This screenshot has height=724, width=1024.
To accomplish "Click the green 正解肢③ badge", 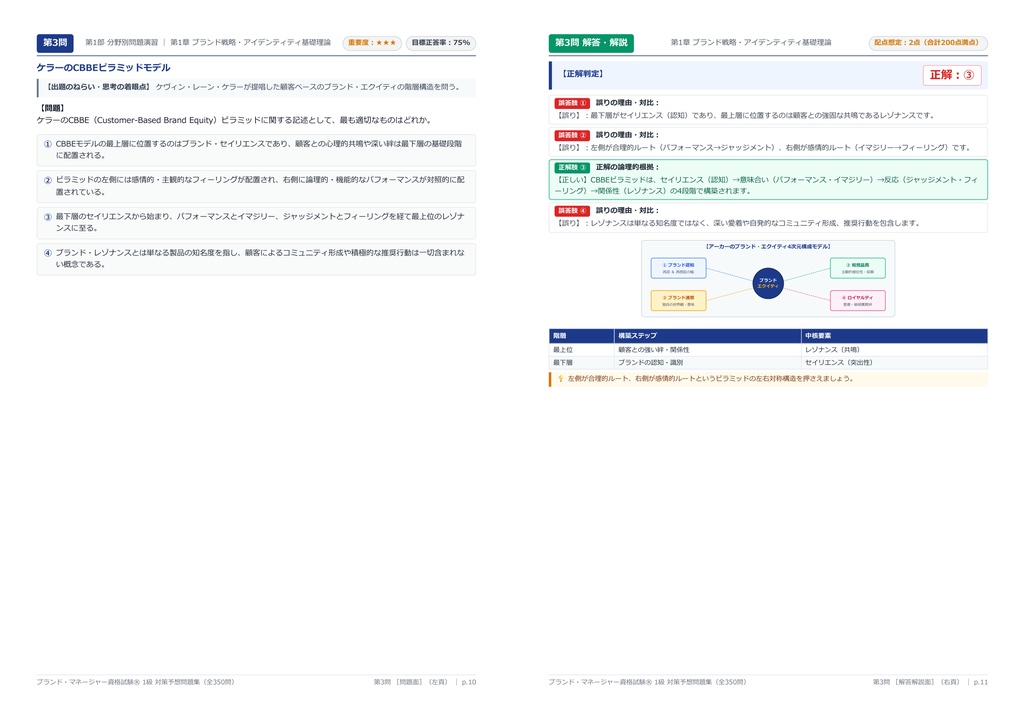I will [x=572, y=168].
